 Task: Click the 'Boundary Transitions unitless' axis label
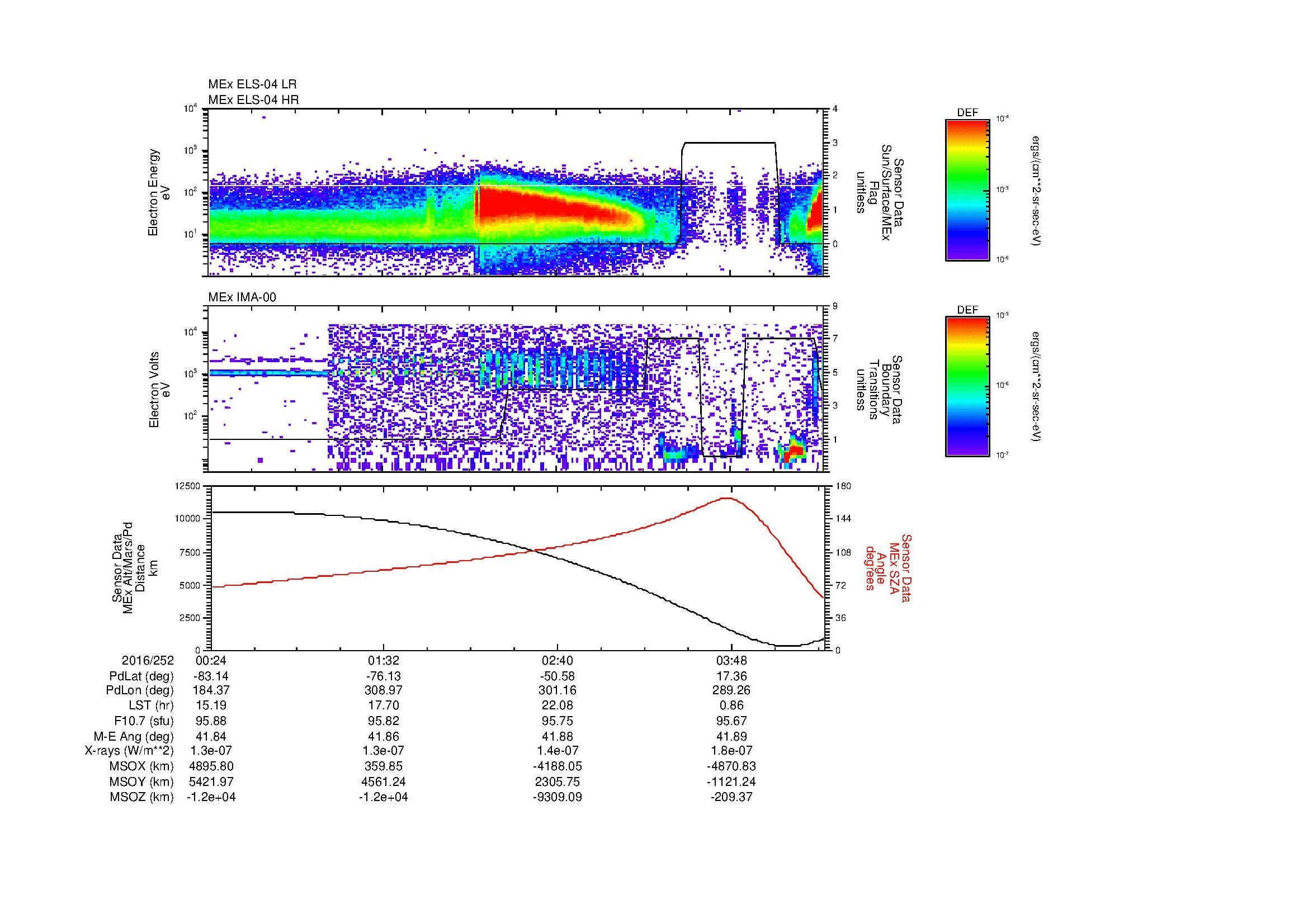879,390
